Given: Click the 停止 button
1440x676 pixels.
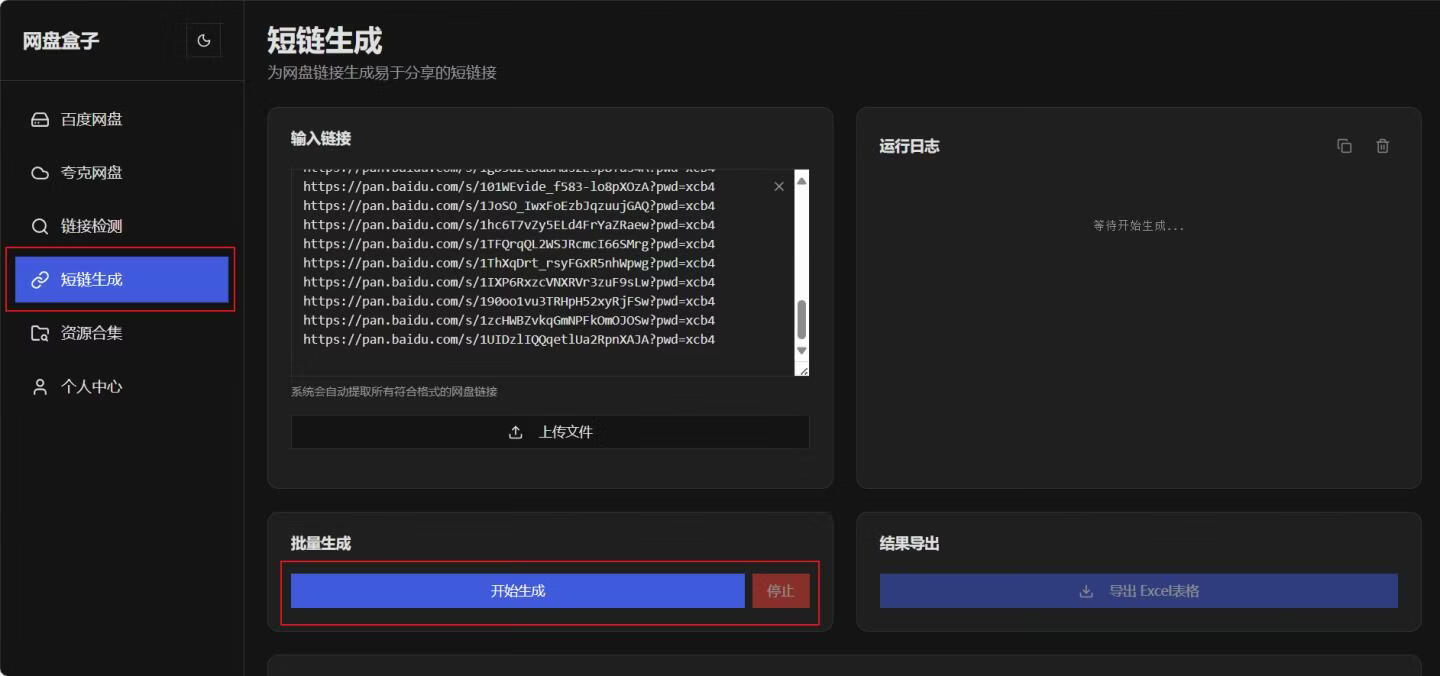Looking at the screenshot, I should (x=781, y=591).
